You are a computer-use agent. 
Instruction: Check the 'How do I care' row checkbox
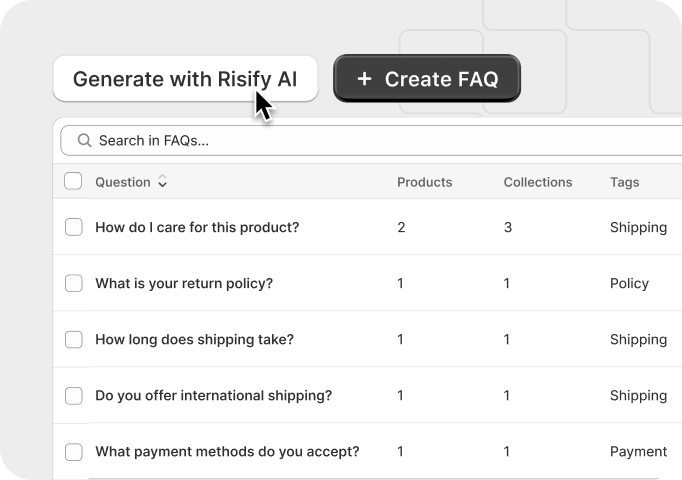point(73,227)
